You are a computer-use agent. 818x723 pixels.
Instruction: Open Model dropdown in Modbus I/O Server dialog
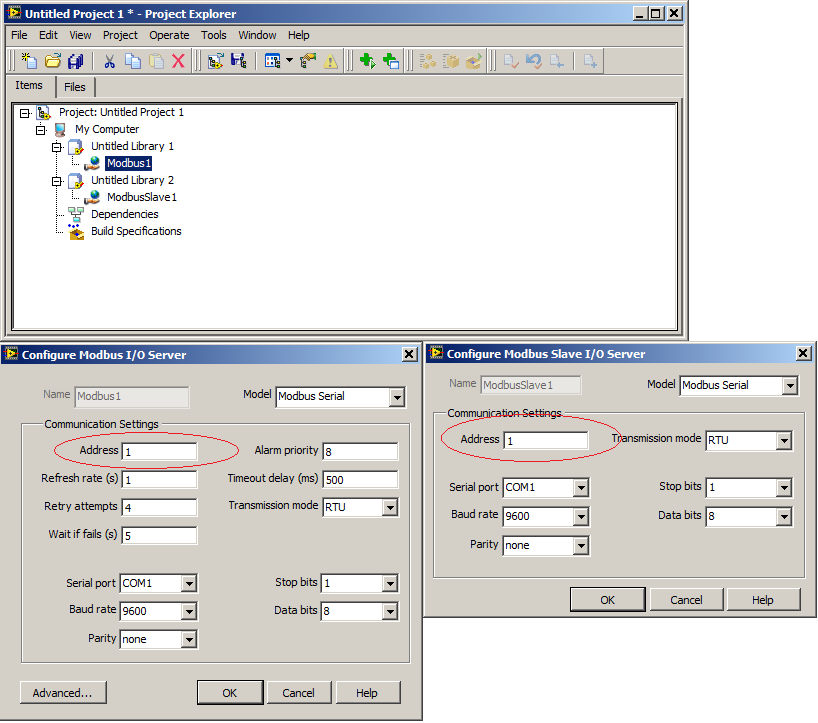[397, 397]
